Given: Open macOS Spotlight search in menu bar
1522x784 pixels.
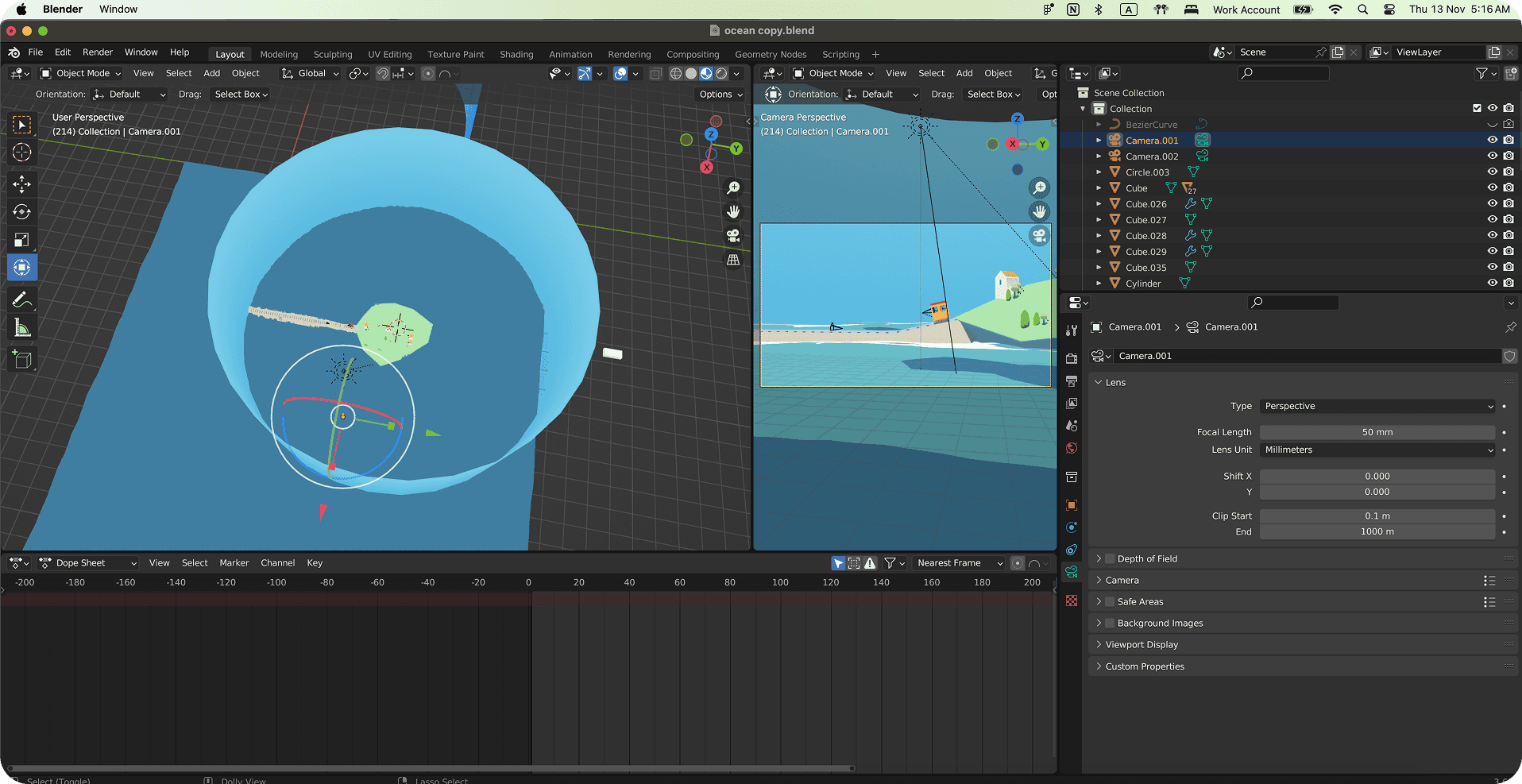Looking at the screenshot, I should tap(1363, 10).
